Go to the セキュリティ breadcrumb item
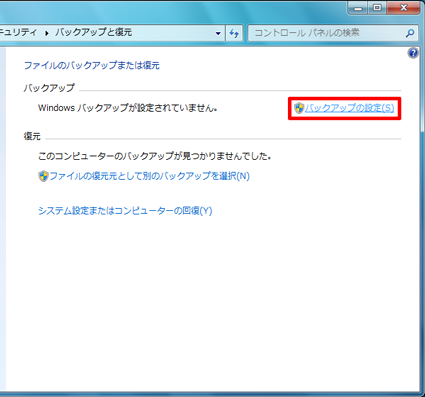The width and height of the screenshot is (425, 397). tap(18, 32)
